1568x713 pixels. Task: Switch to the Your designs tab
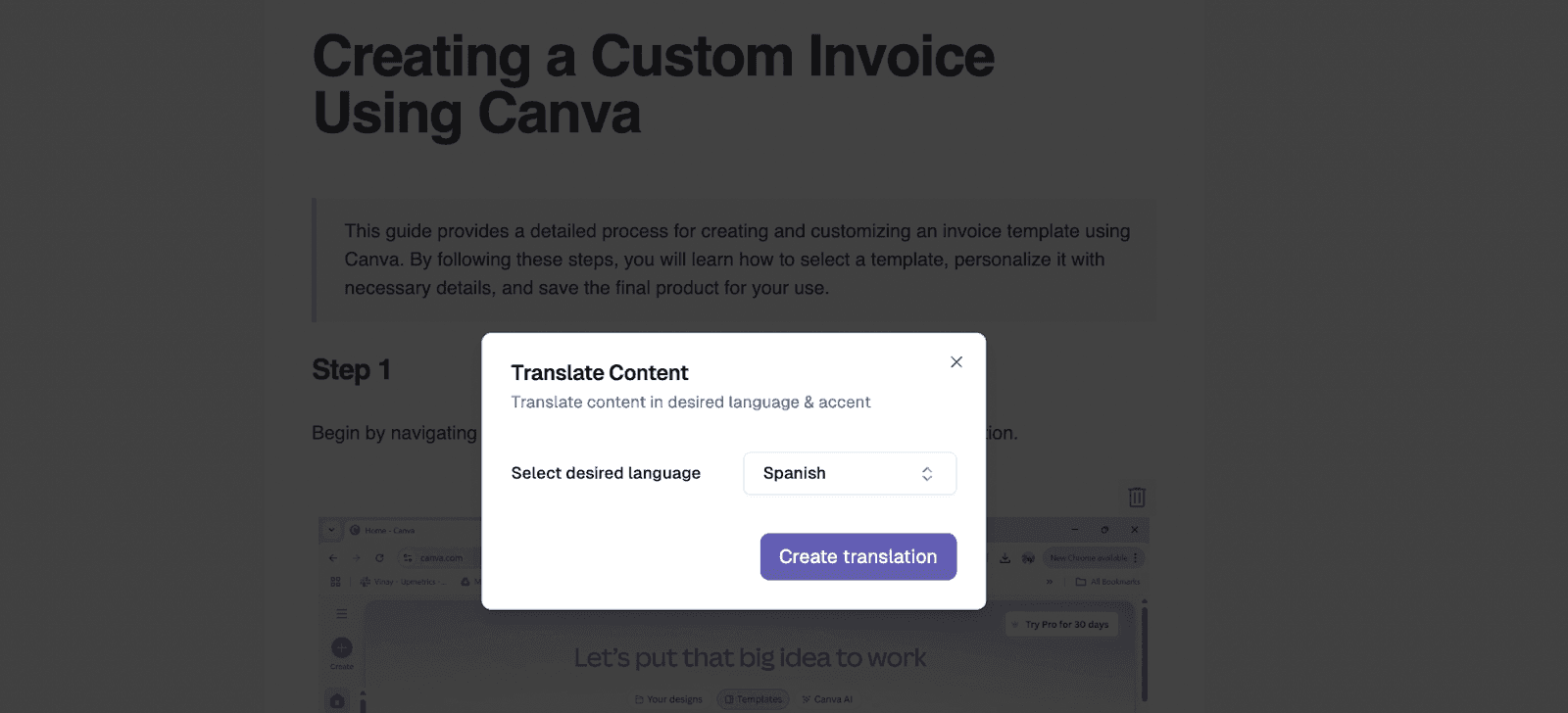point(669,698)
